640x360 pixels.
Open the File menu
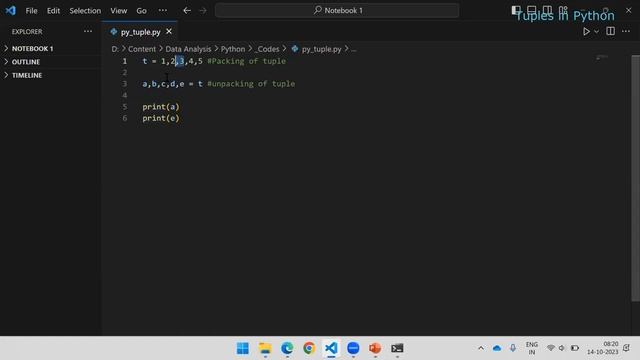tap(31, 11)
